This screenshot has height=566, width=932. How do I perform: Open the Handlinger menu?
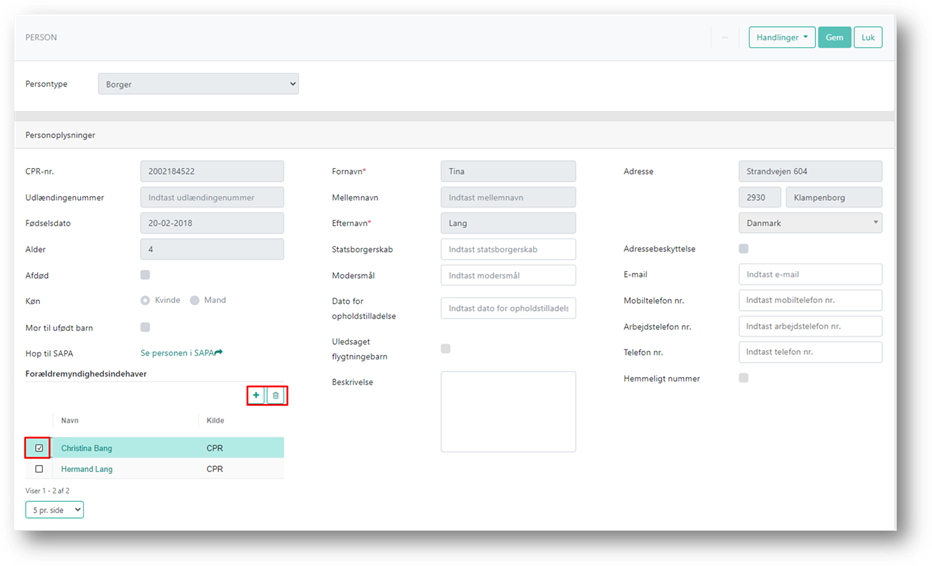point(782,37)
